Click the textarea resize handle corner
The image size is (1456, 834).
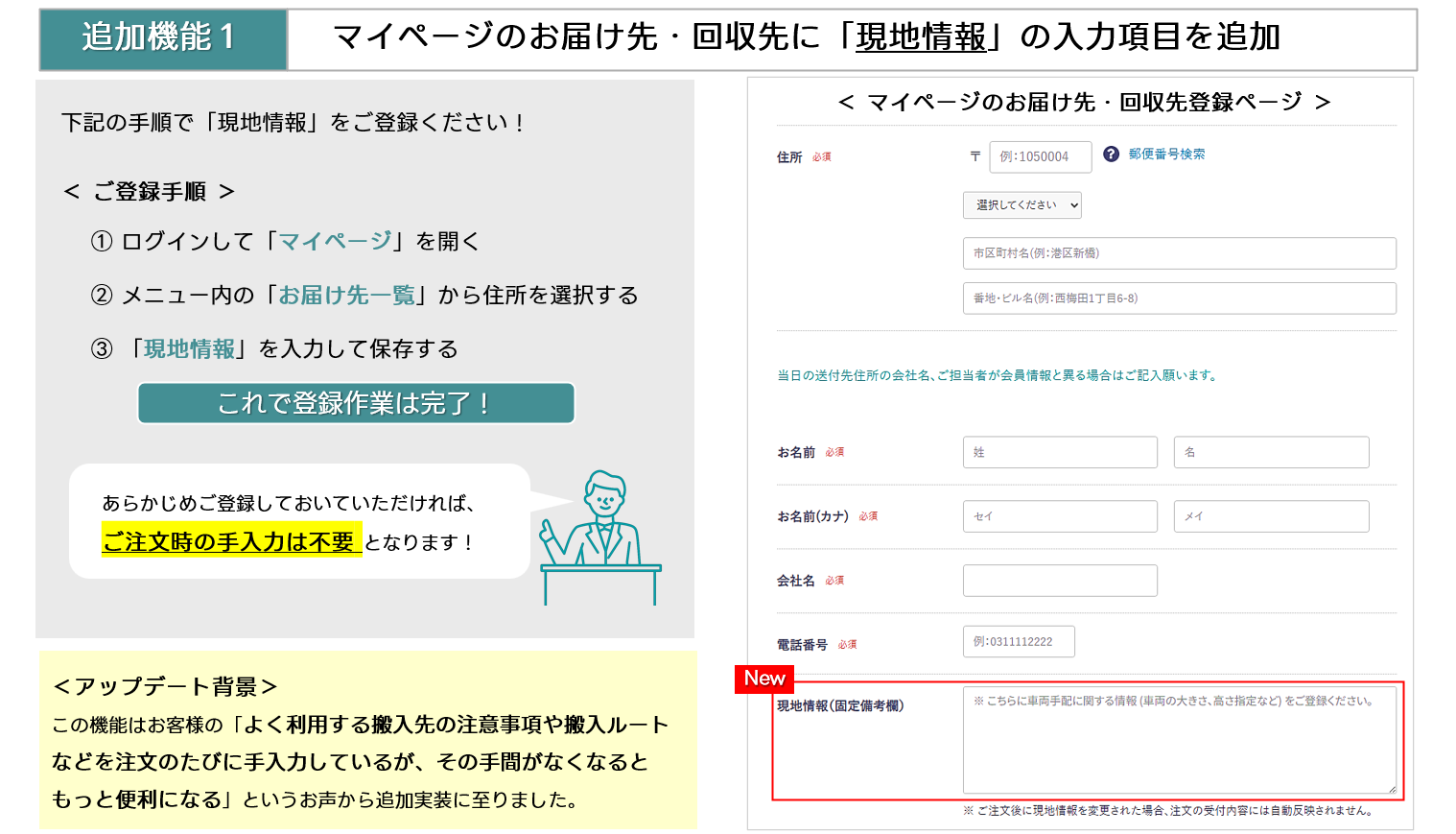[1391, 788]
